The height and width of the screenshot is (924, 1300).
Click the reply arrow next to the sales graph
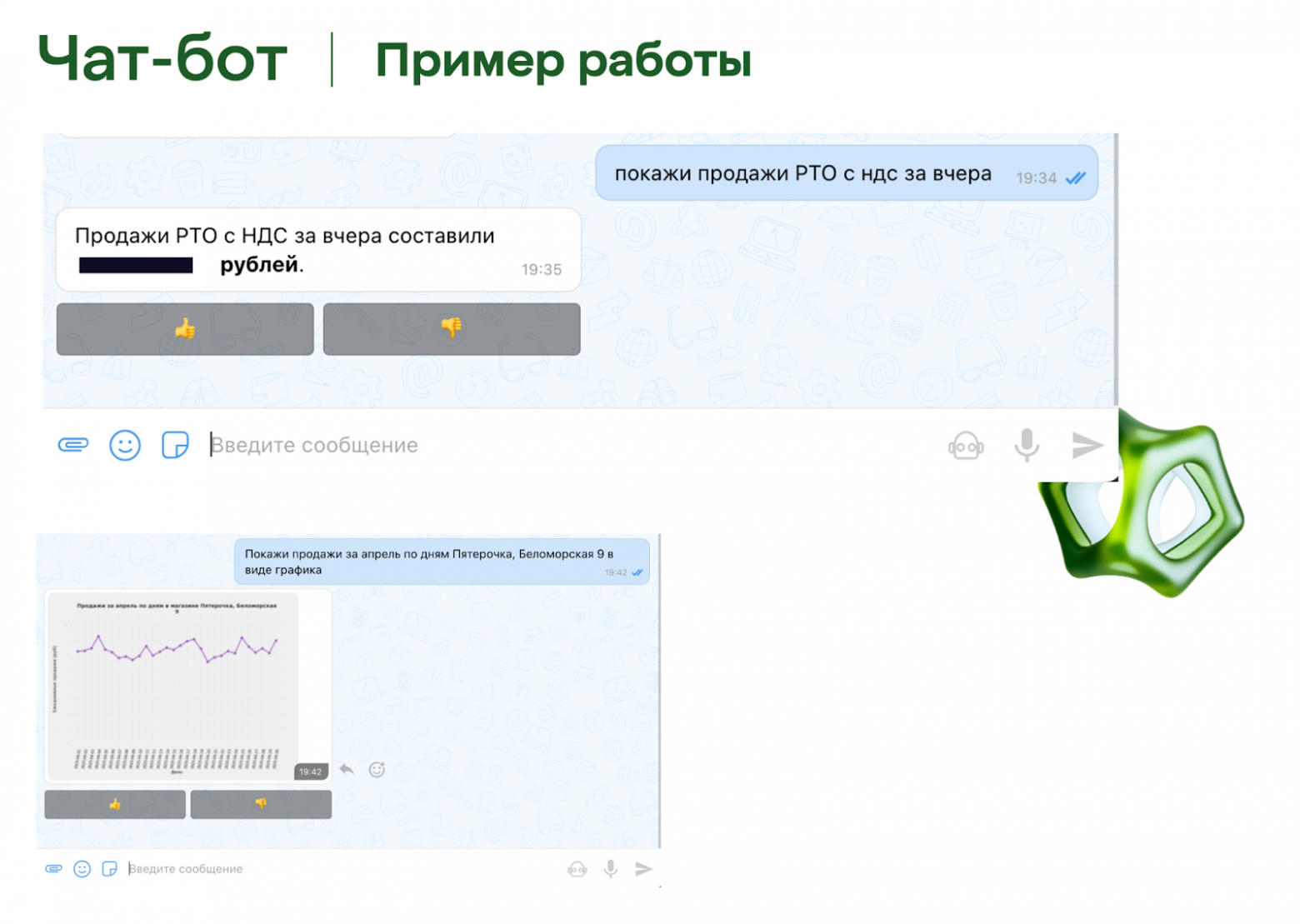click(347, 769)
